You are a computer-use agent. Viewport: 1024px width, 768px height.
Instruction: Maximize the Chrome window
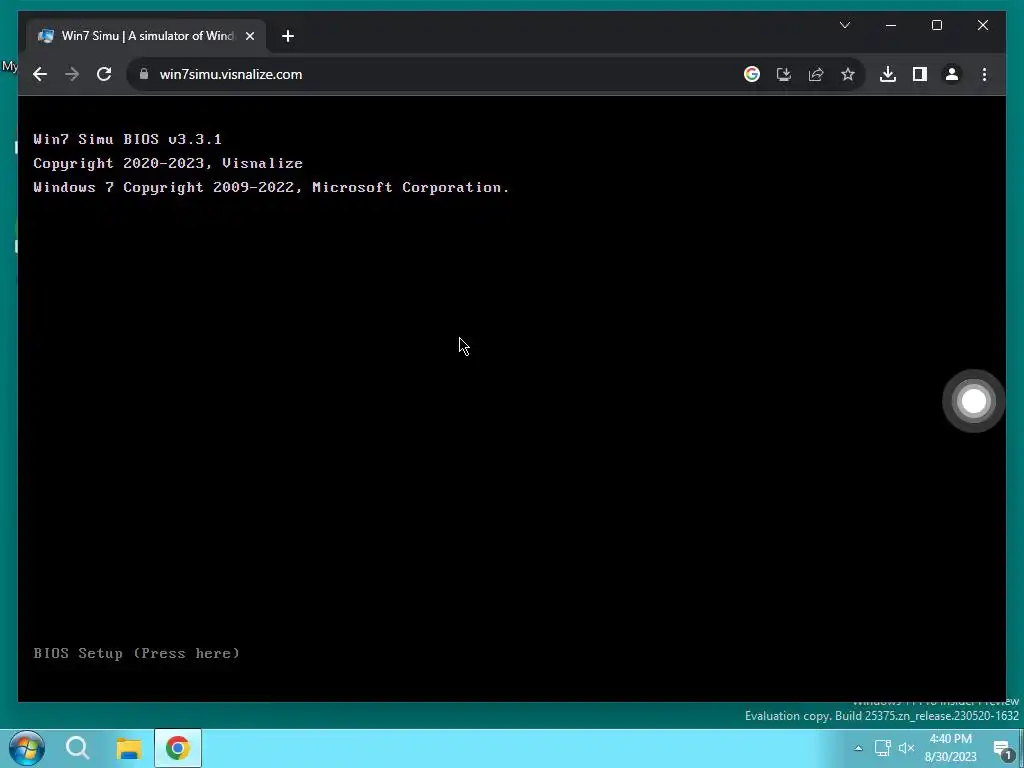936,25
